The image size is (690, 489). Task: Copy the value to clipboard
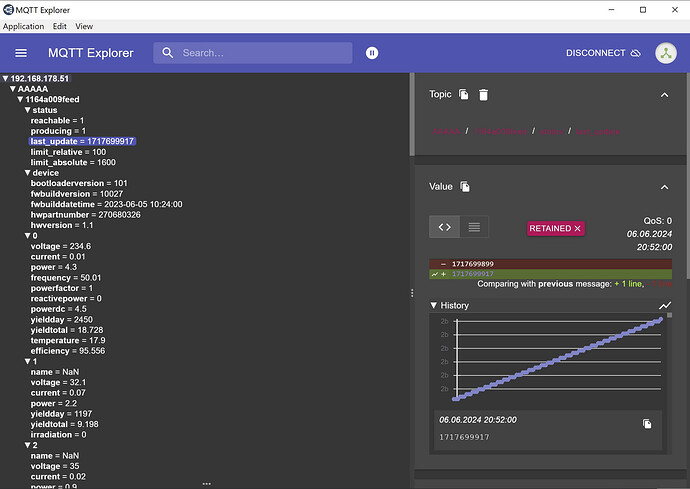point(465,187)
